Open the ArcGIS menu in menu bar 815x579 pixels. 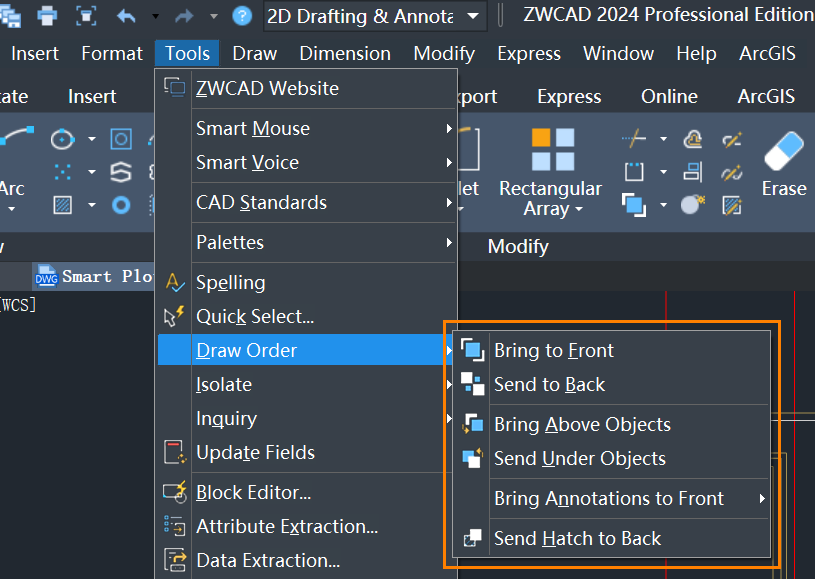coord(768,54)
